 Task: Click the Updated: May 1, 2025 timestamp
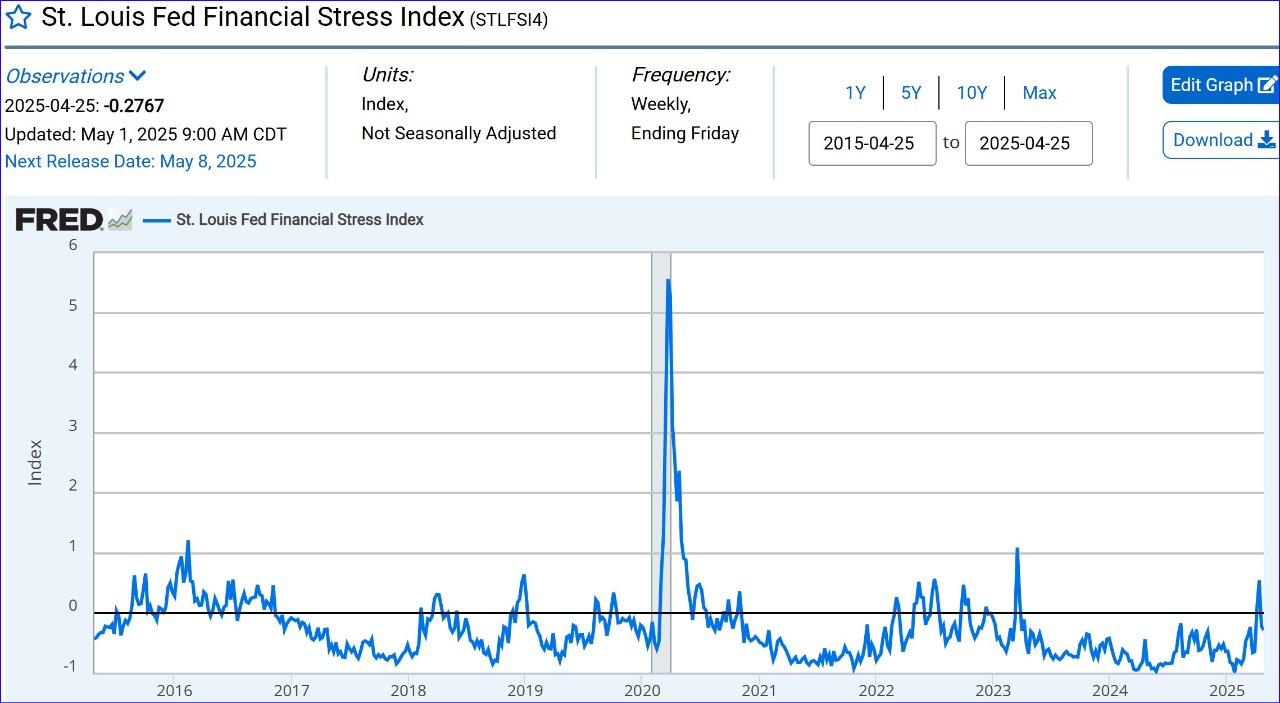click(146, 134)
